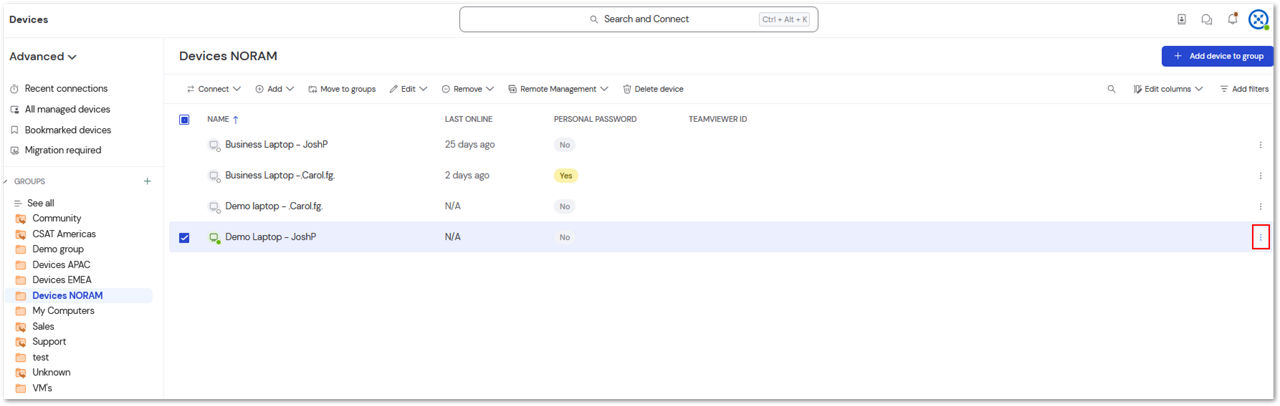Click the yellow Yes password badge
1280x406 pixels.
click(566, 176)
